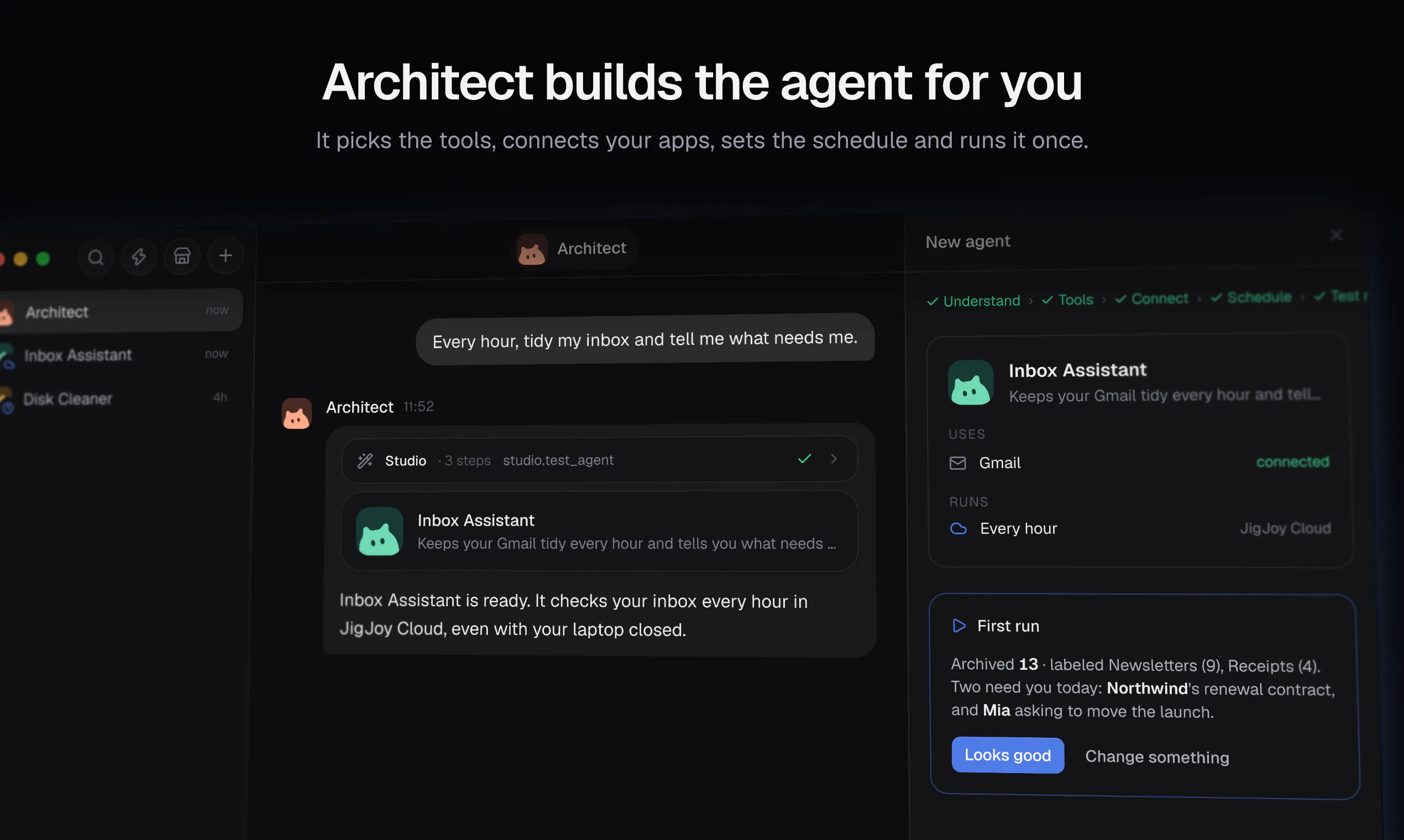Image resolution: width=1404 pixels, height=840 pixels.
Task: Open the store marketplace icon
Action: [182, 256]
